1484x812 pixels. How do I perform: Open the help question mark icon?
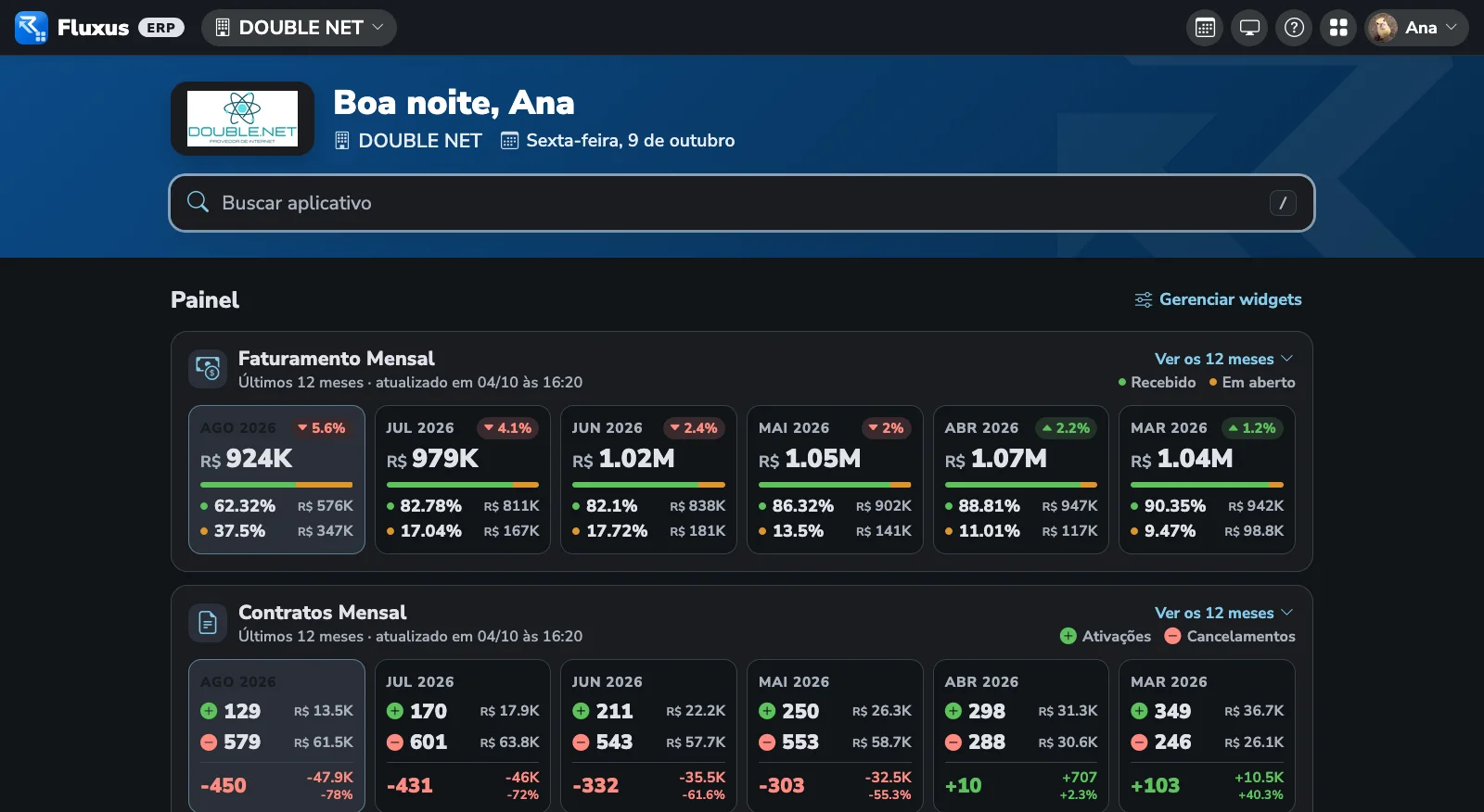coord(1294,28)
